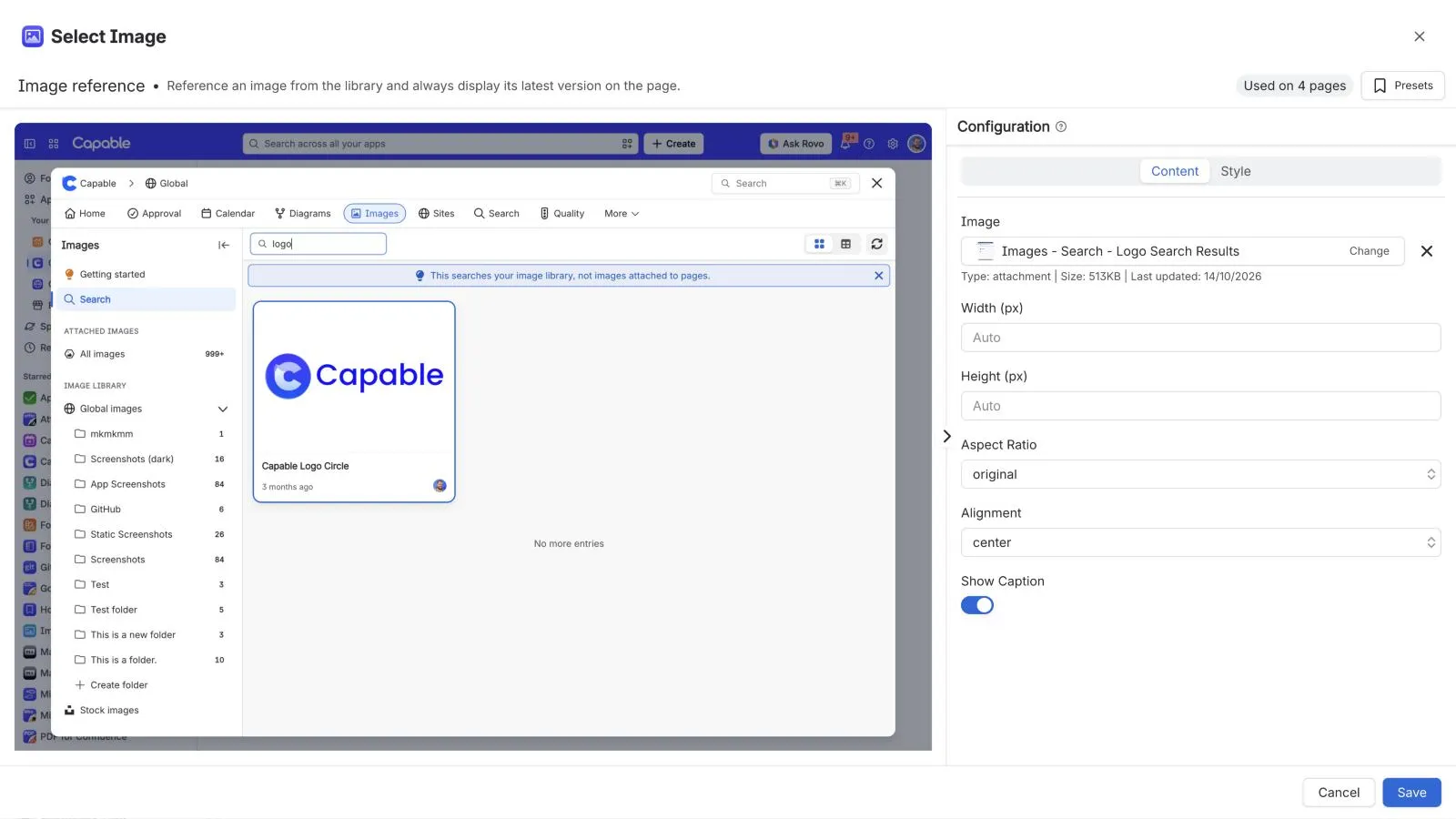1456x819 pixels.
Task: Open the Aspect Ratio dropdown
Action: pyautogui.click(x=1200, y=474)
